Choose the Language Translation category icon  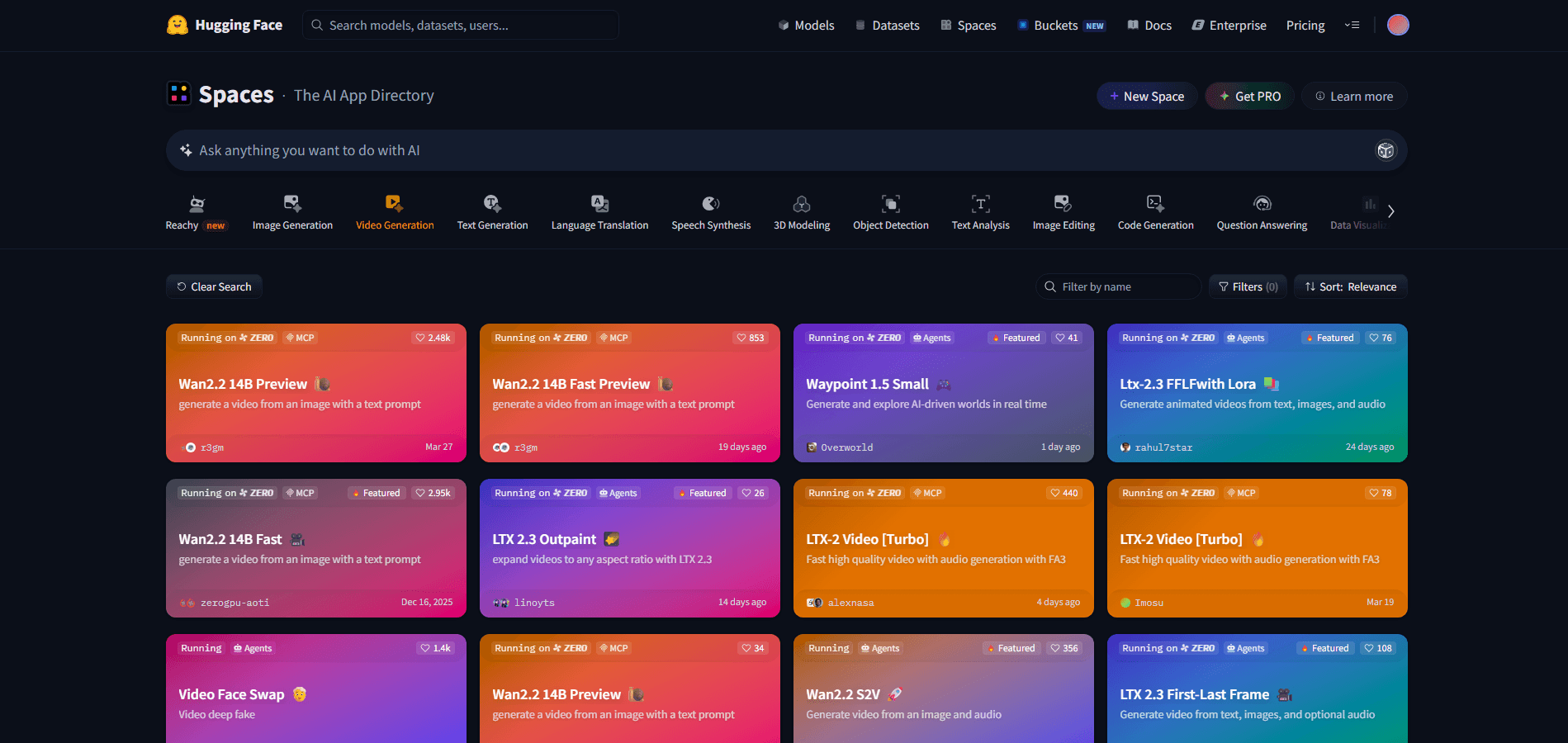[x=599, y=204]
